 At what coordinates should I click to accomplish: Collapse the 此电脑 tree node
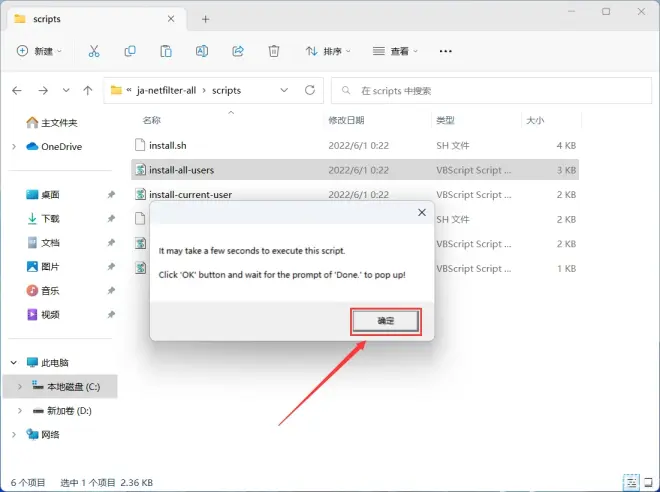[14, 362]
